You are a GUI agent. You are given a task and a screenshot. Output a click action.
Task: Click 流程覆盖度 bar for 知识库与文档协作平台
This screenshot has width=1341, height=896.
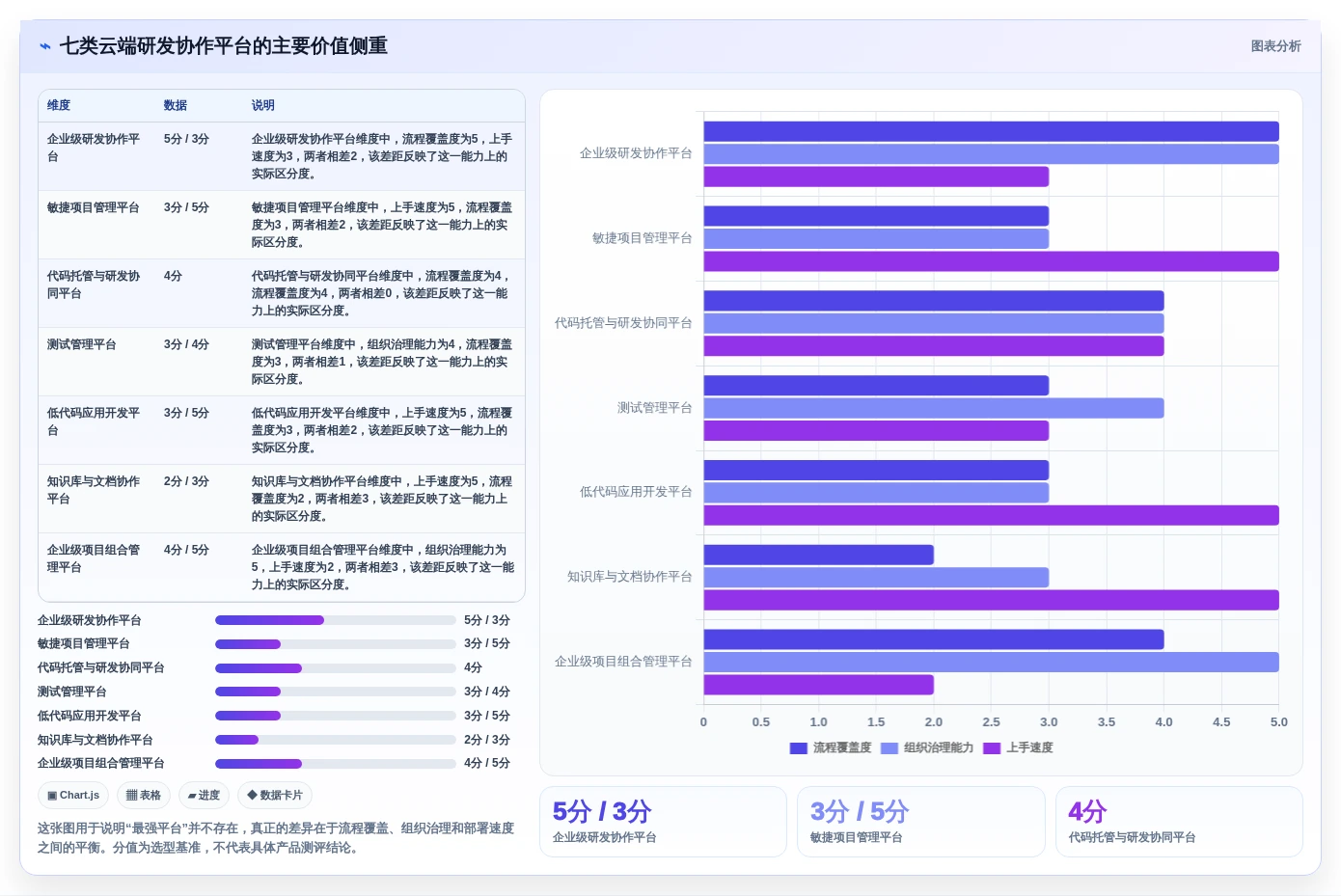click(819, 555)
